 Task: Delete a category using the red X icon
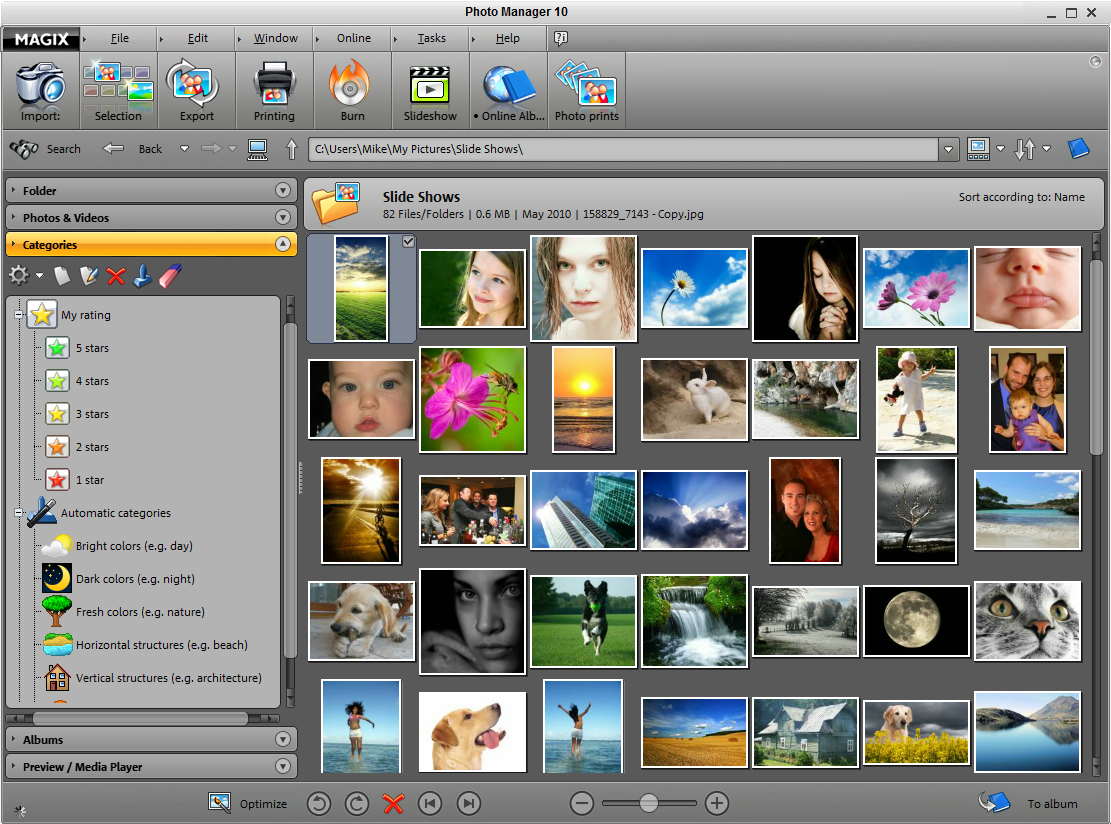[117, 276]
